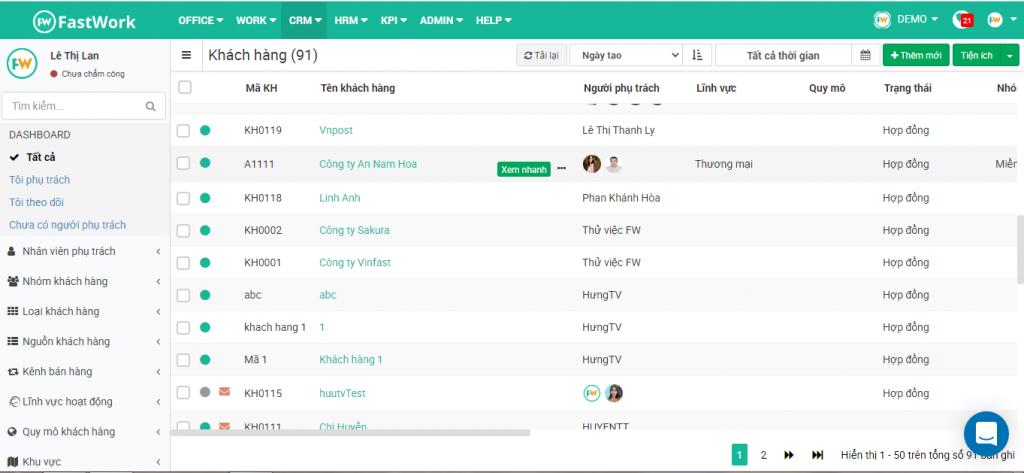Screen dimensions: 1024x473
Task: Click the notification icon with badge 21
Action: 962,20
